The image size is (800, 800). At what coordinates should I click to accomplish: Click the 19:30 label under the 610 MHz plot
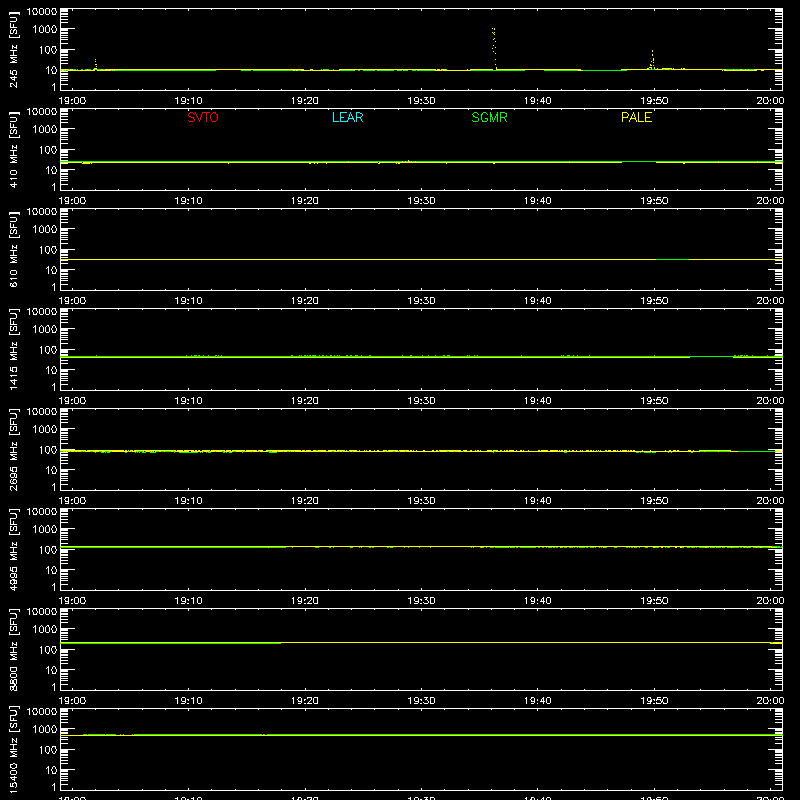(421, 301)
